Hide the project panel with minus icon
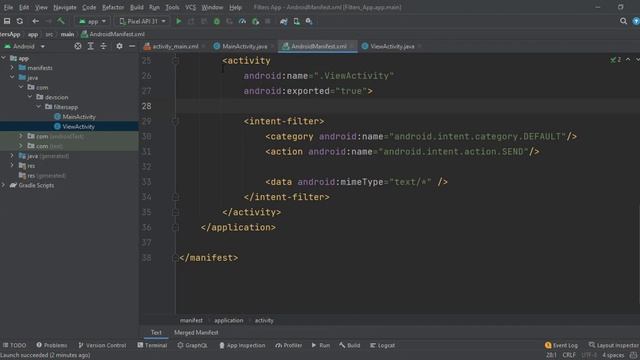This screenshot has height=360, width=640. pyautogui.click(x=132, y=46)
